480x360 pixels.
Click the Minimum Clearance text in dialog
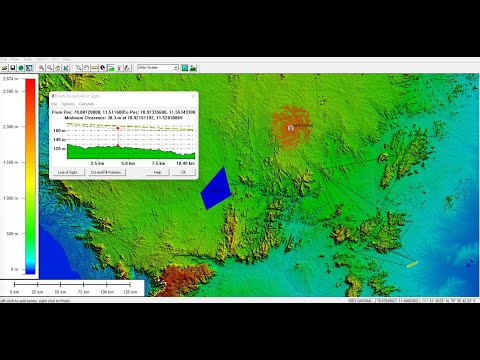coord(123,118)
